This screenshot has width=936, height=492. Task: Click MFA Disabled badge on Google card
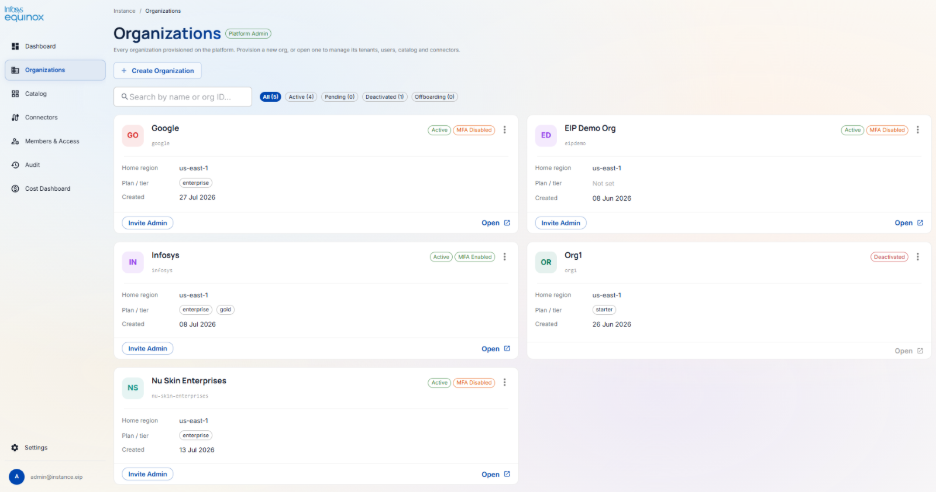point(474,130)
